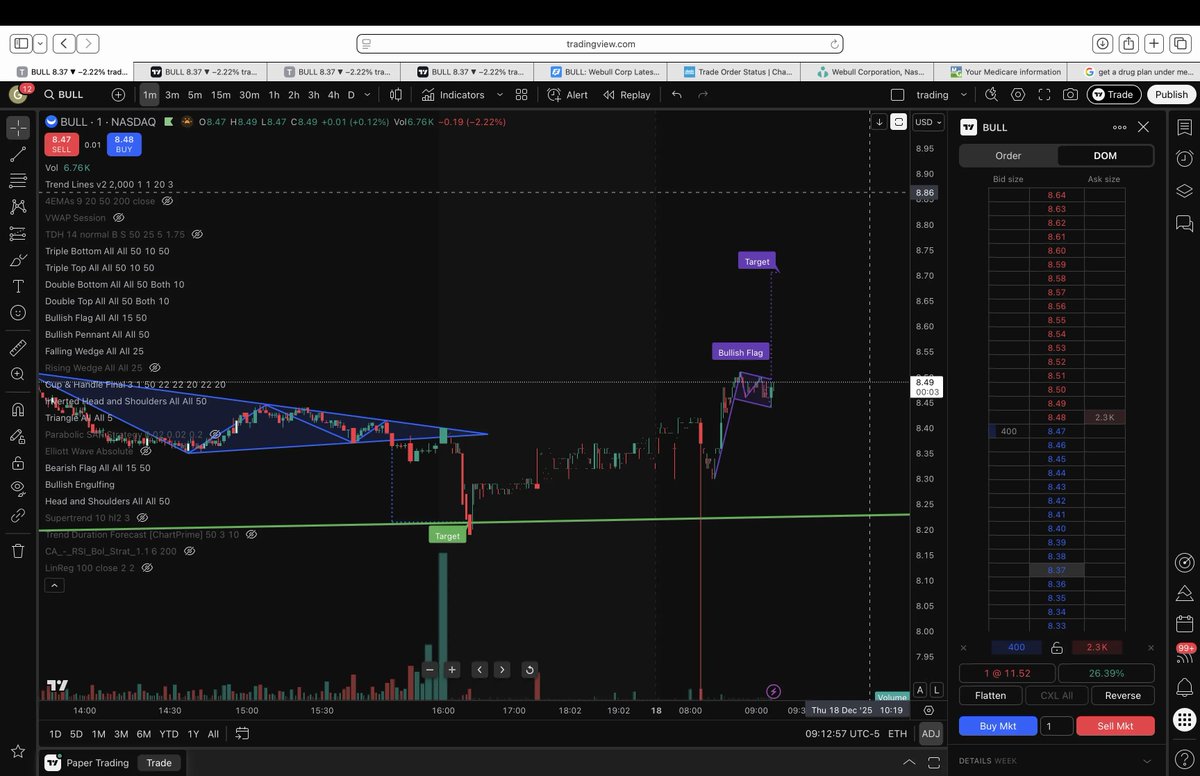Select the D daily timeframe
1200x776 pixels.
coord(351,95)
